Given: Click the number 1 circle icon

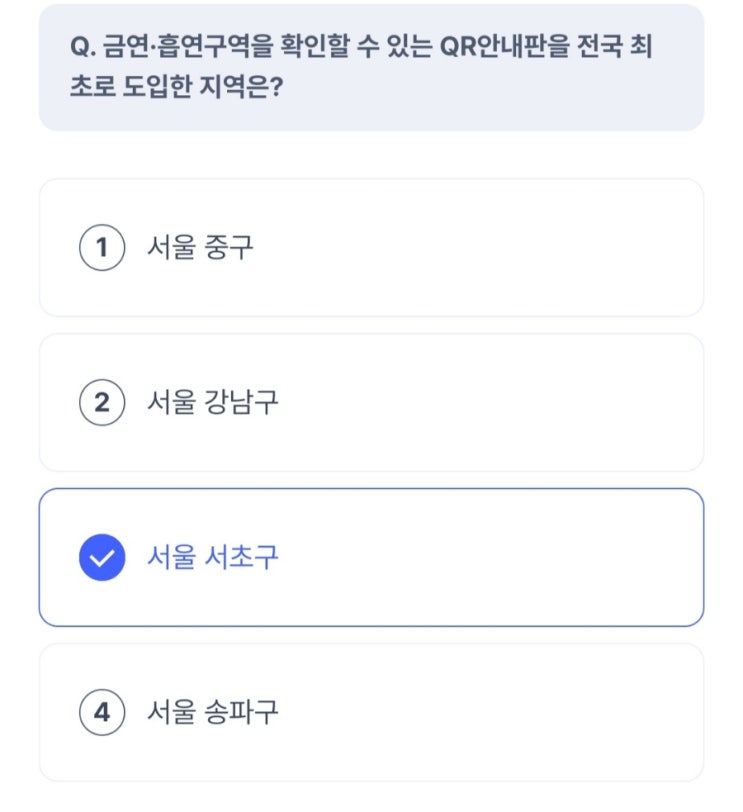Looking at the screenshot, I should tap(101, 248).
